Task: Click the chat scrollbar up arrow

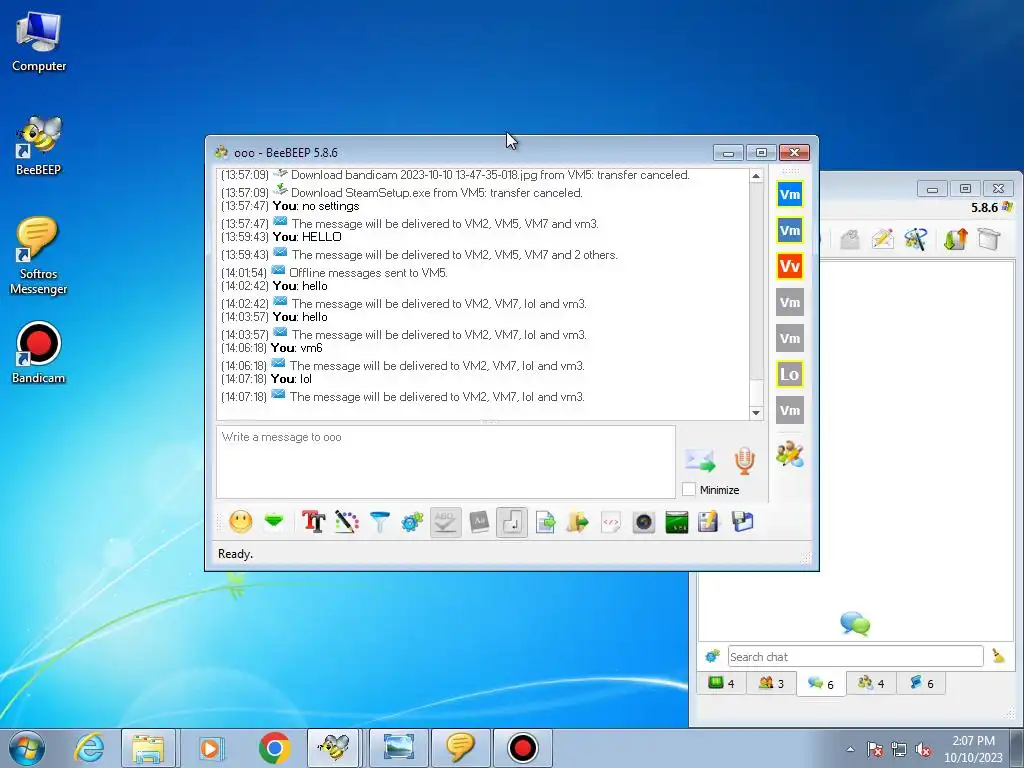Action: coord(756,176)
